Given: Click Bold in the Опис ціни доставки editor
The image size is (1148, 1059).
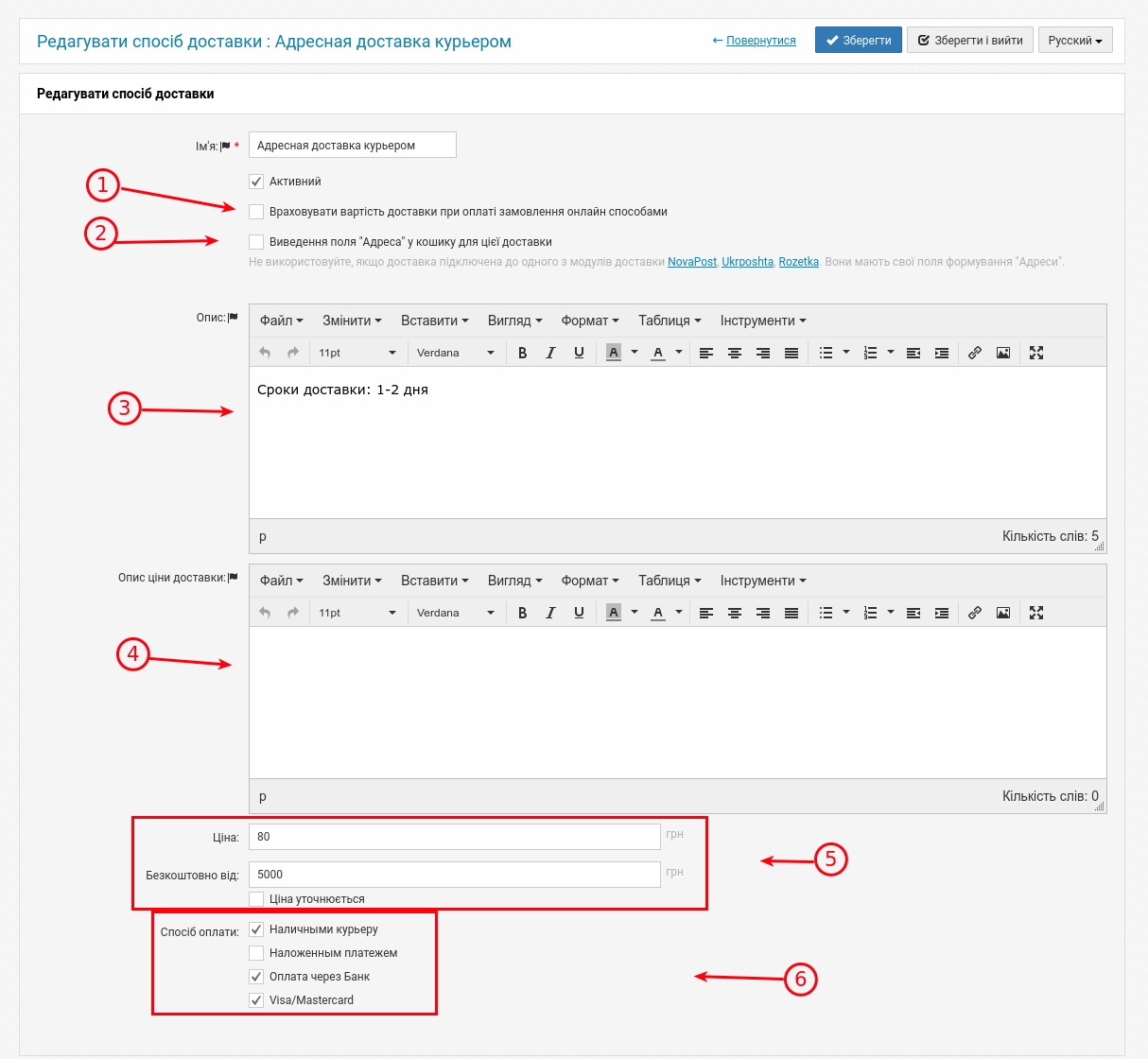Looking at the screenshot, I should pyautogui.click(x=522, y=613).
